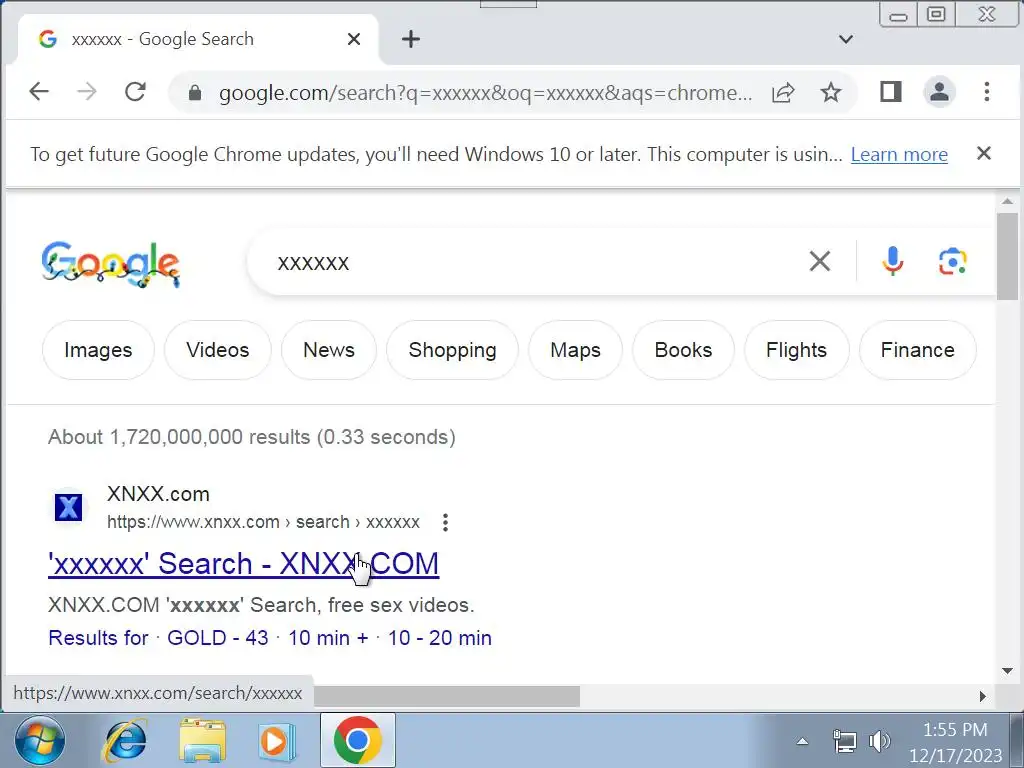Toggle the Chrome side panel icon
The height and width of the screenshot is (768, 1024).
point(891,92)
